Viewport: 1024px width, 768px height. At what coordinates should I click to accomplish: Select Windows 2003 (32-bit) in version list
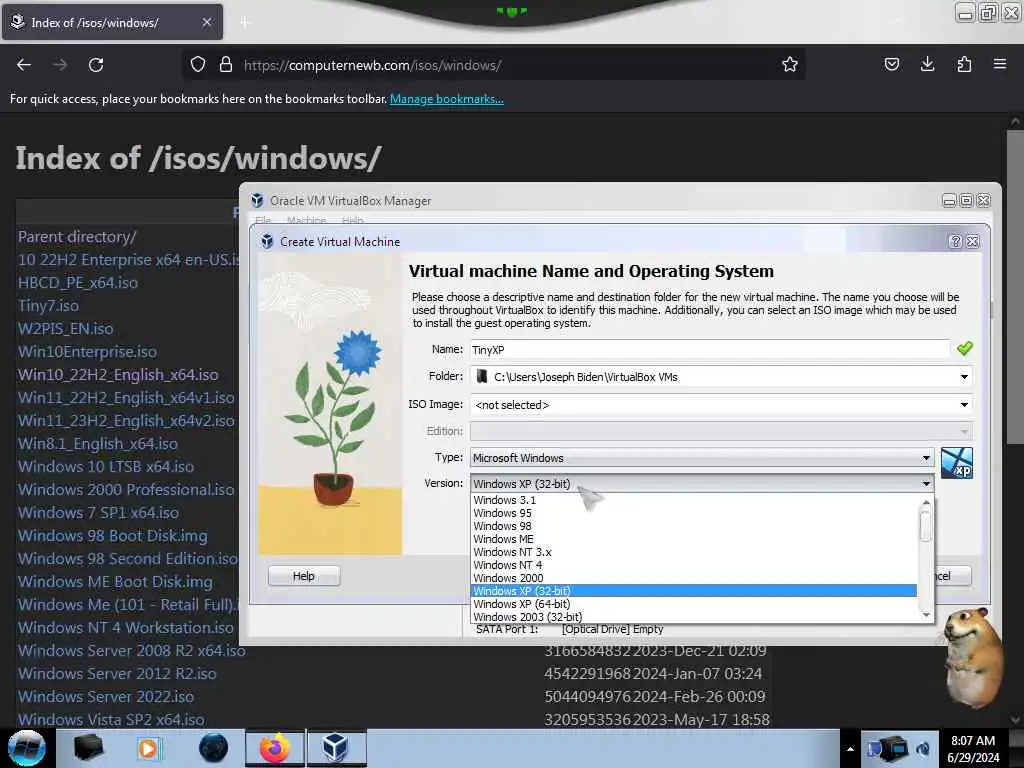694,617
